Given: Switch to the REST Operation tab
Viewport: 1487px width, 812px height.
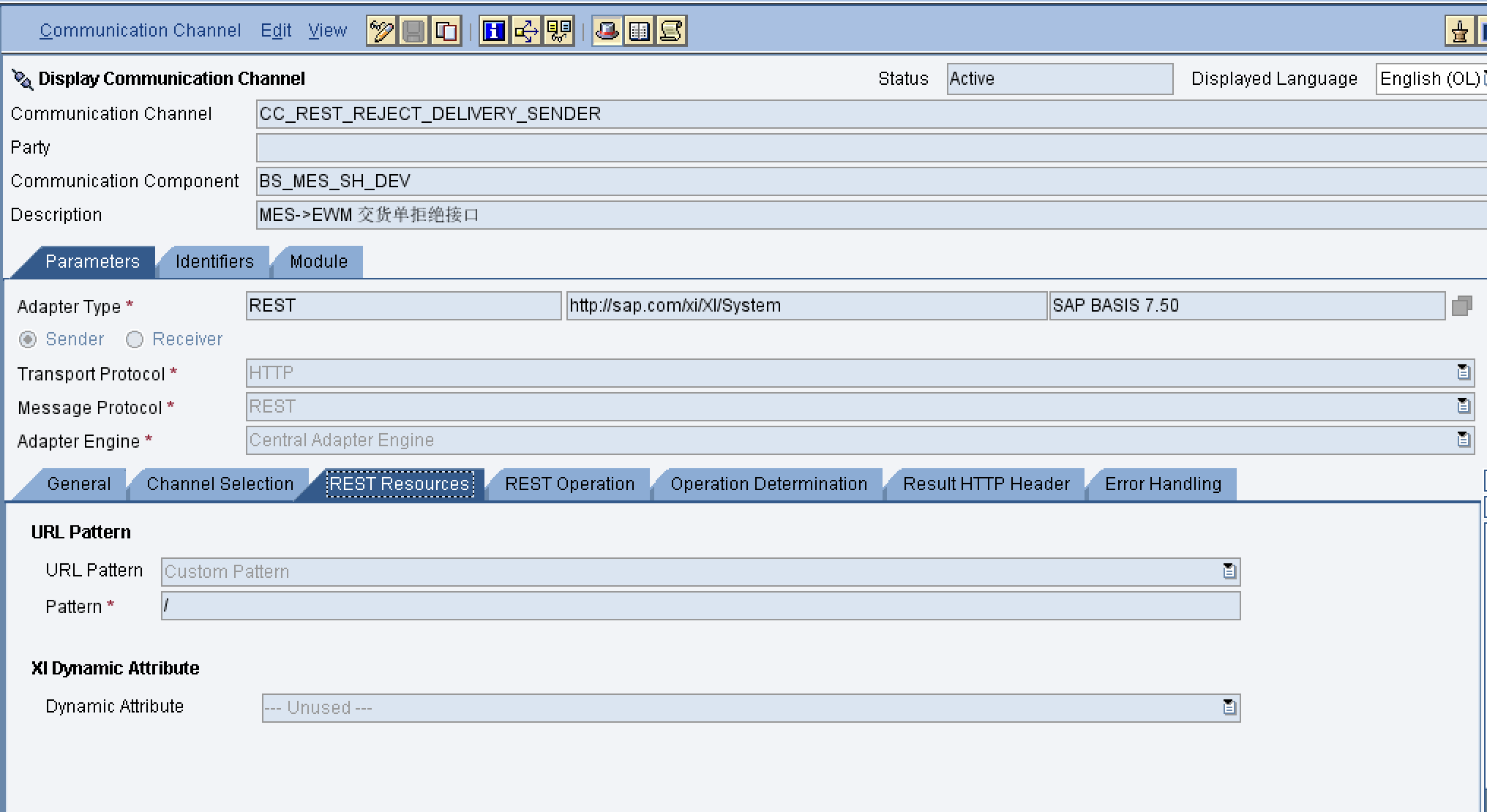Looking at the screenshot, I should tap(569, 484).
